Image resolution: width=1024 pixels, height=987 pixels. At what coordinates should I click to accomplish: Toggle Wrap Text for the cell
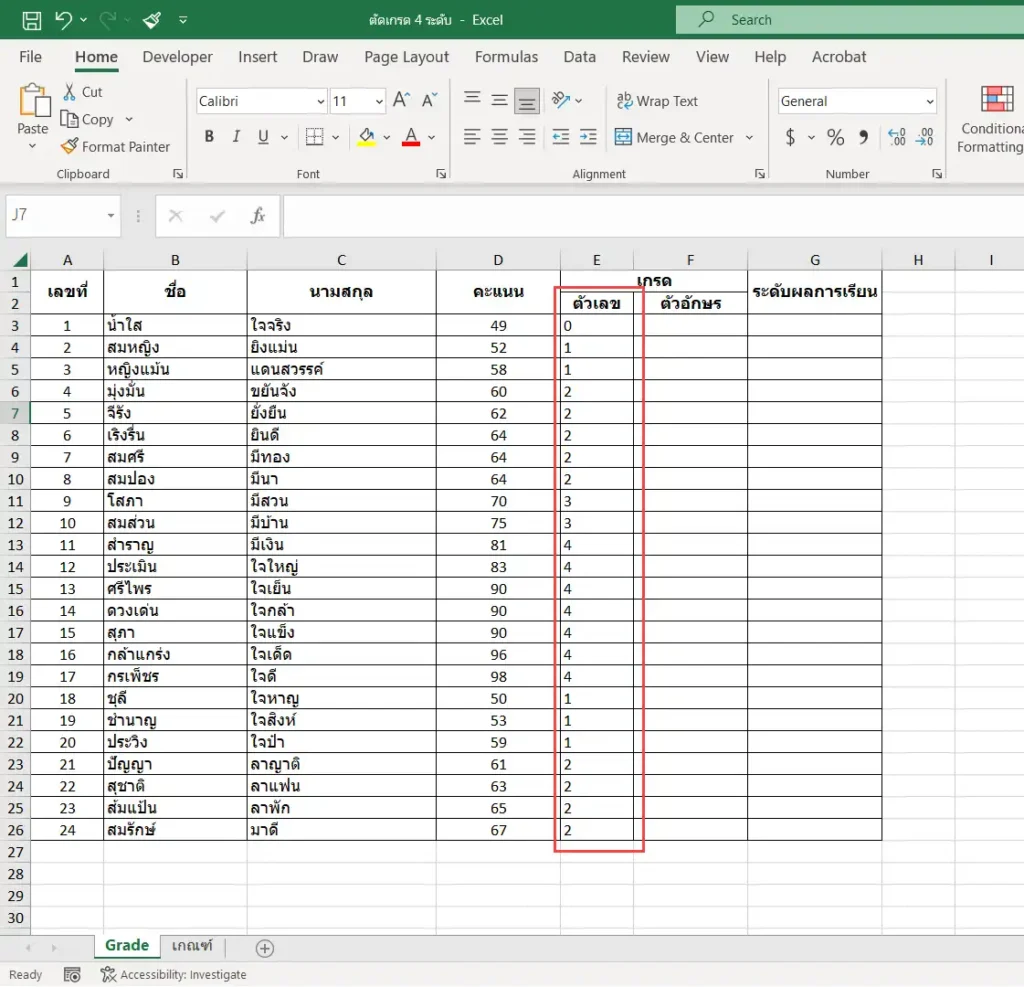(657, 101)
